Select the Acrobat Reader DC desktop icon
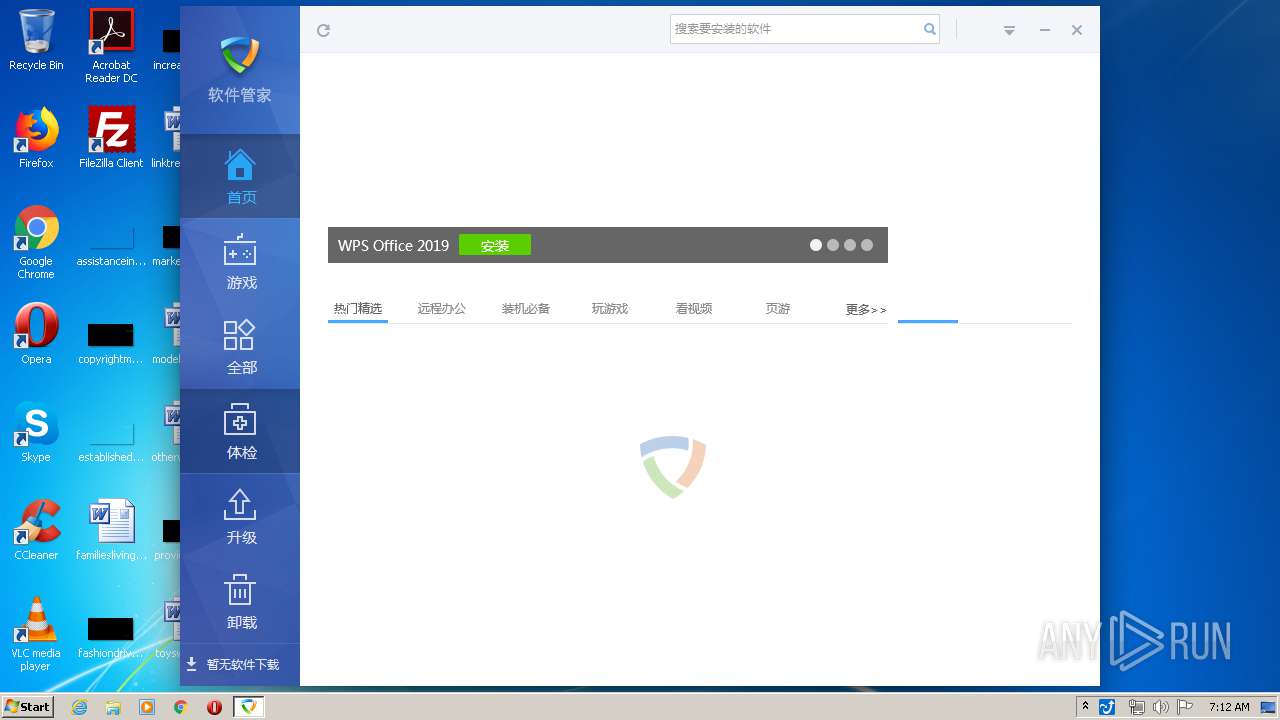 pos(111,46)
